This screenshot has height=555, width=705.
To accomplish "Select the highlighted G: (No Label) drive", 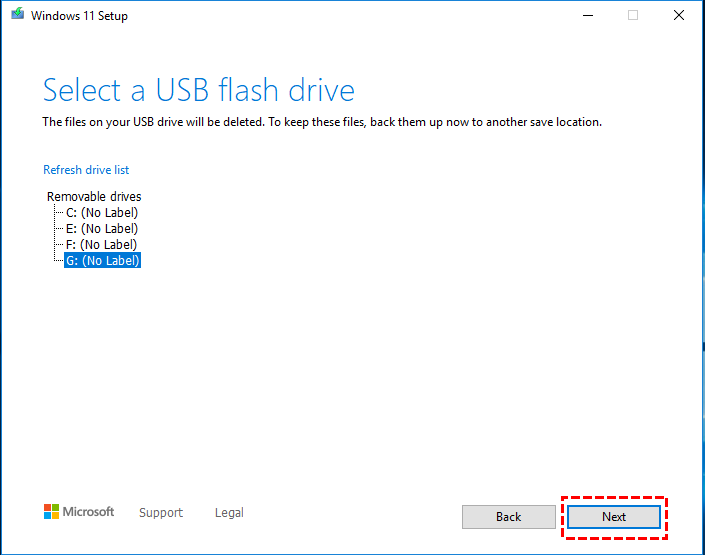I will coord(102,261).
